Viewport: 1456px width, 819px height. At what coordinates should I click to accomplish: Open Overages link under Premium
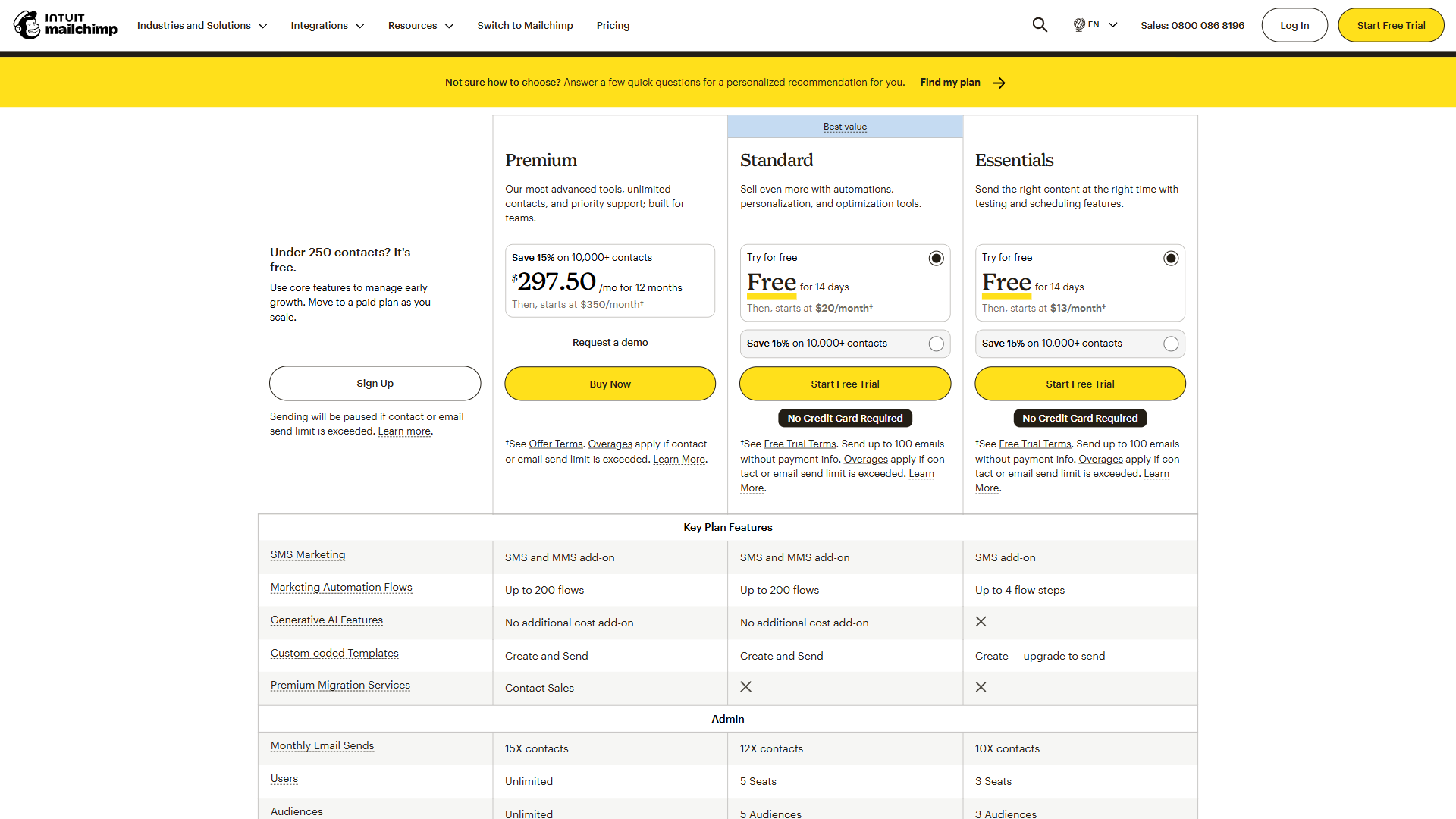(x=610, y=444)
